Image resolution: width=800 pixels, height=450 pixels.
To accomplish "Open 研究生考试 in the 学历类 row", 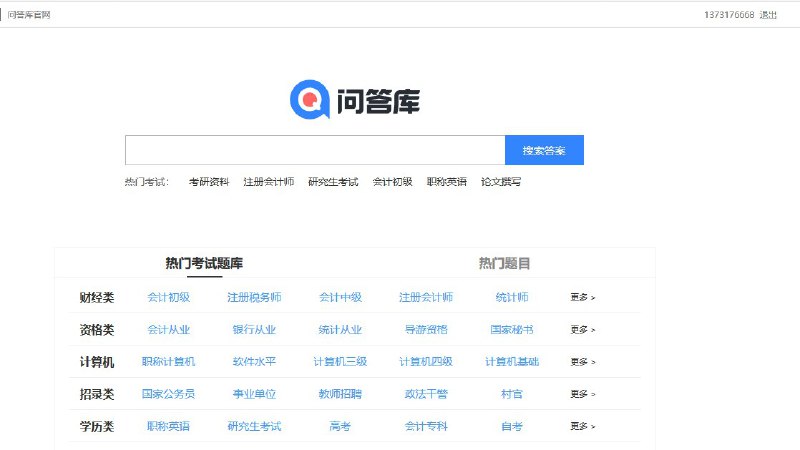I will coord(254,426).
